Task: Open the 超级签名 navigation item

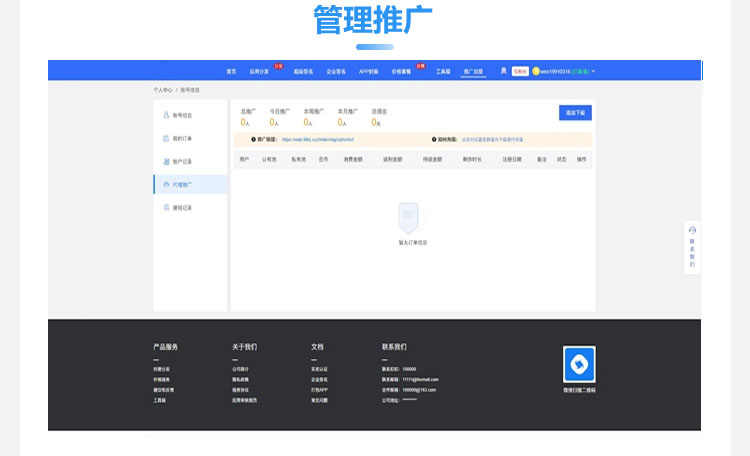Action: [303, 71]
